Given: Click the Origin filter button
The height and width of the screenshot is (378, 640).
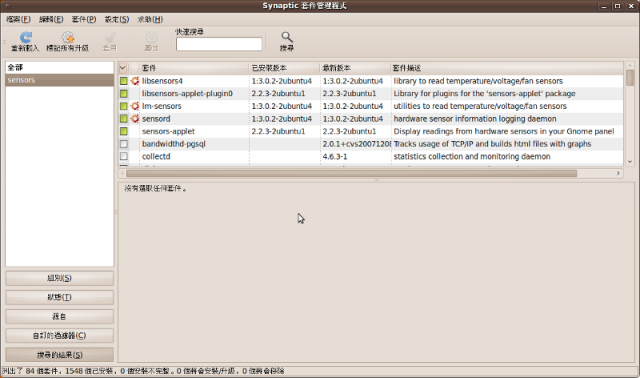Looking at the screenshot, I should pyautogui.click(x=60, y=316).
